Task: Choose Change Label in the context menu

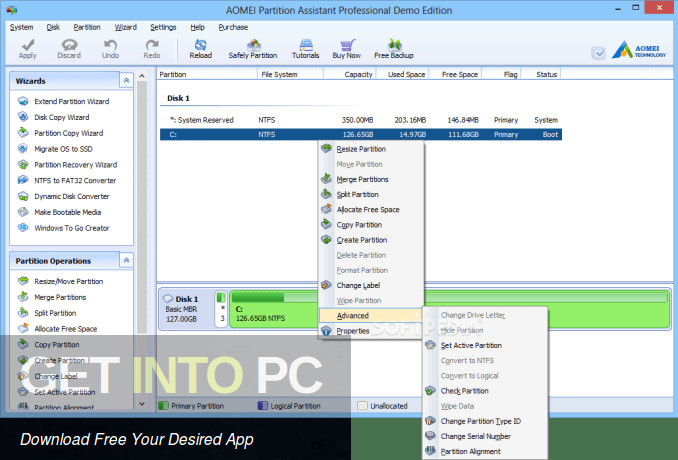Action: [x=371, y=285]
